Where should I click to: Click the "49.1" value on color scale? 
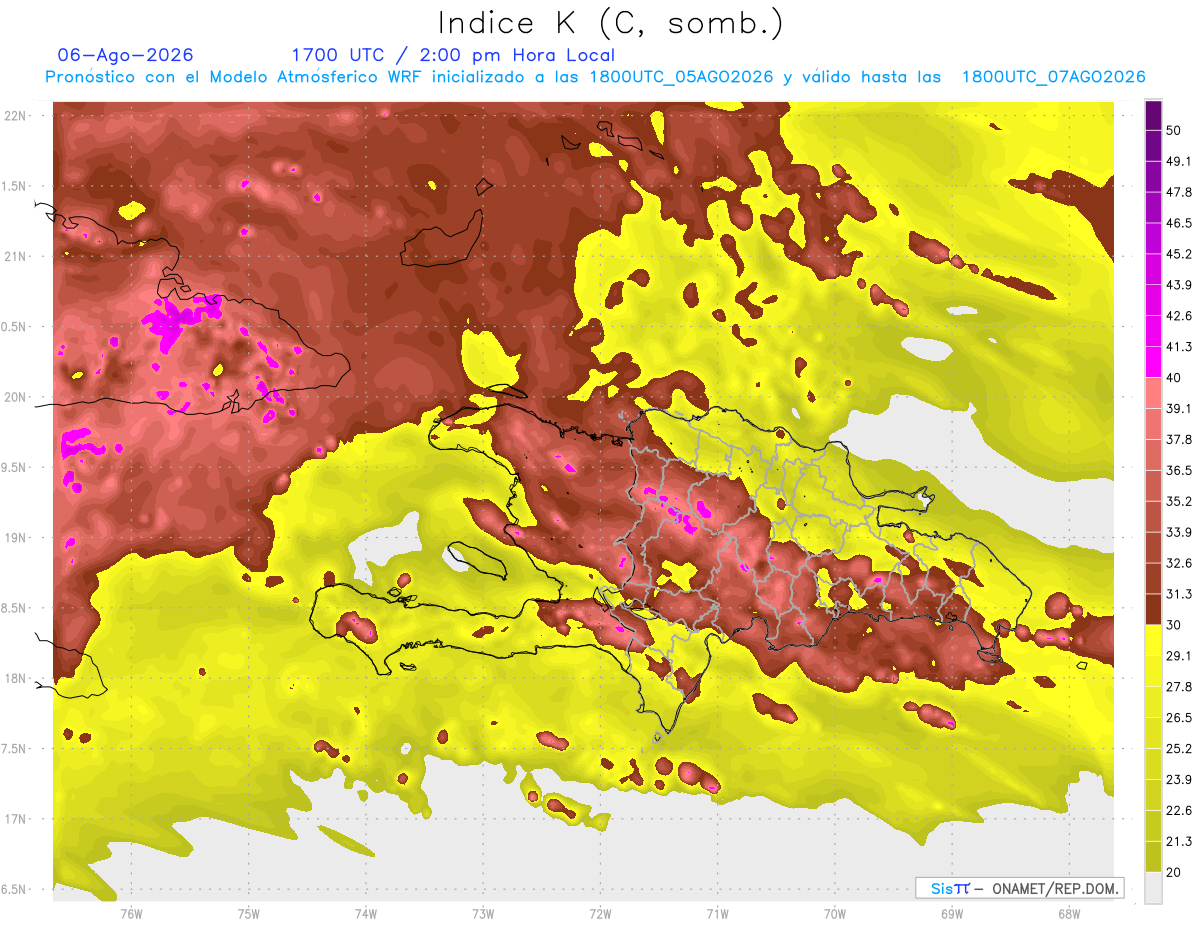1178,161
